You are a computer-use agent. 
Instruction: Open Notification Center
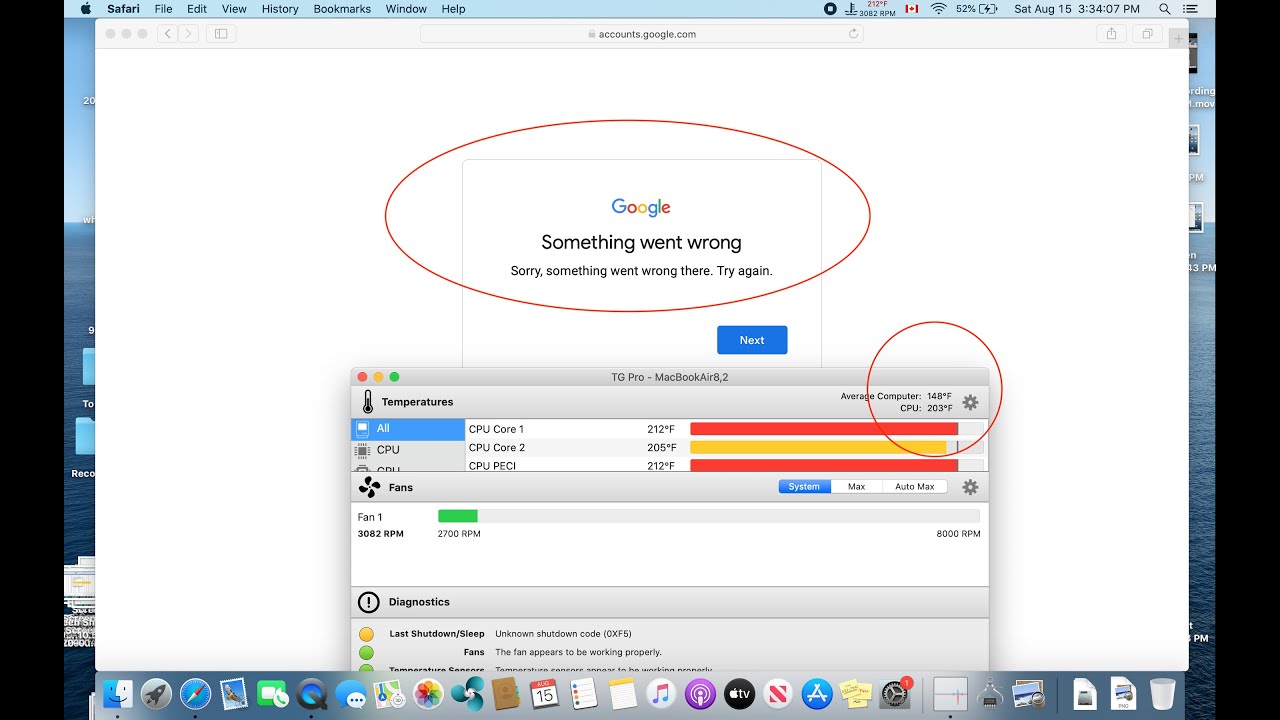point(1191,9)
